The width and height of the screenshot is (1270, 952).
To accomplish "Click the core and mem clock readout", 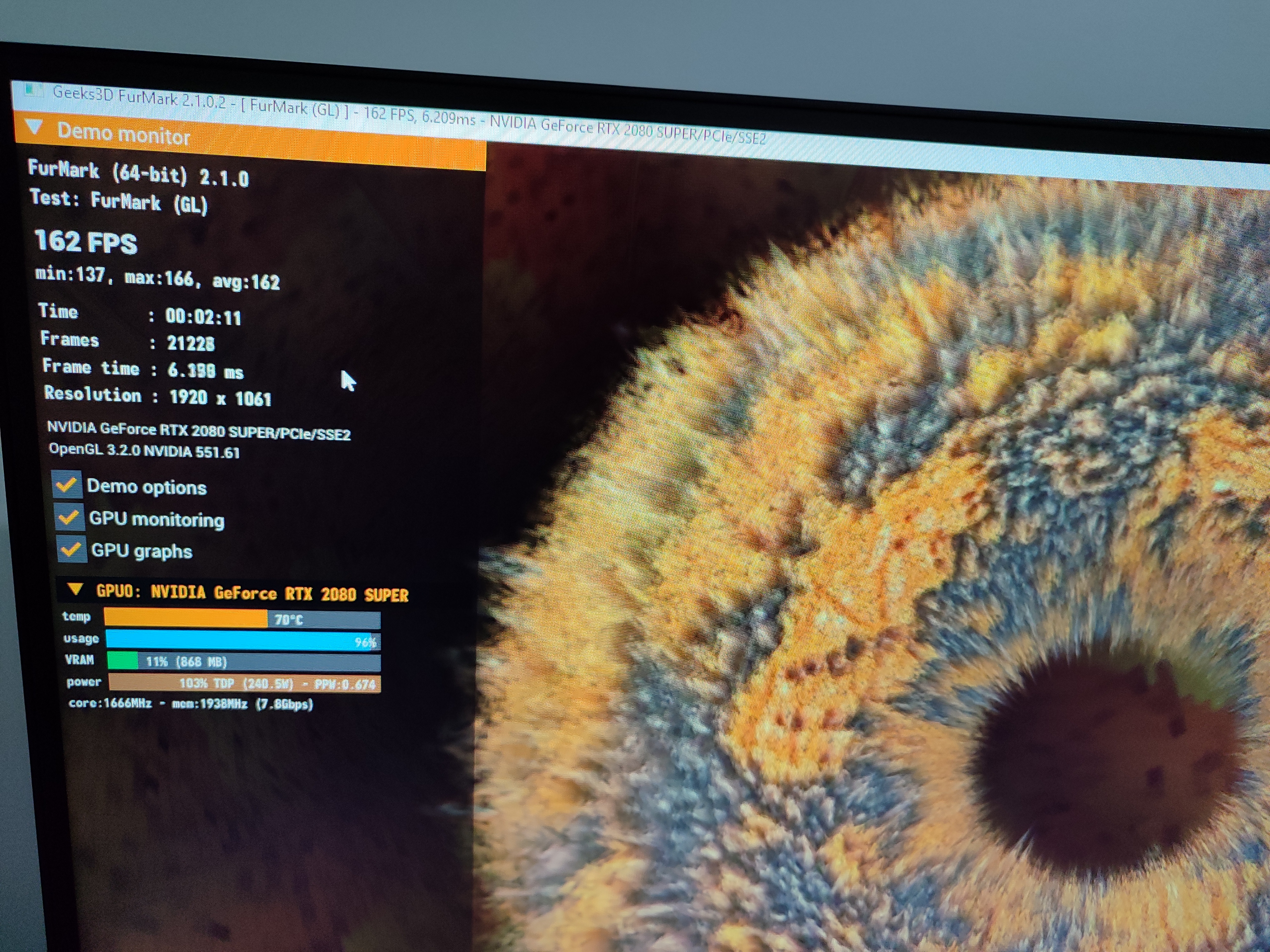I will coord(190,704).
